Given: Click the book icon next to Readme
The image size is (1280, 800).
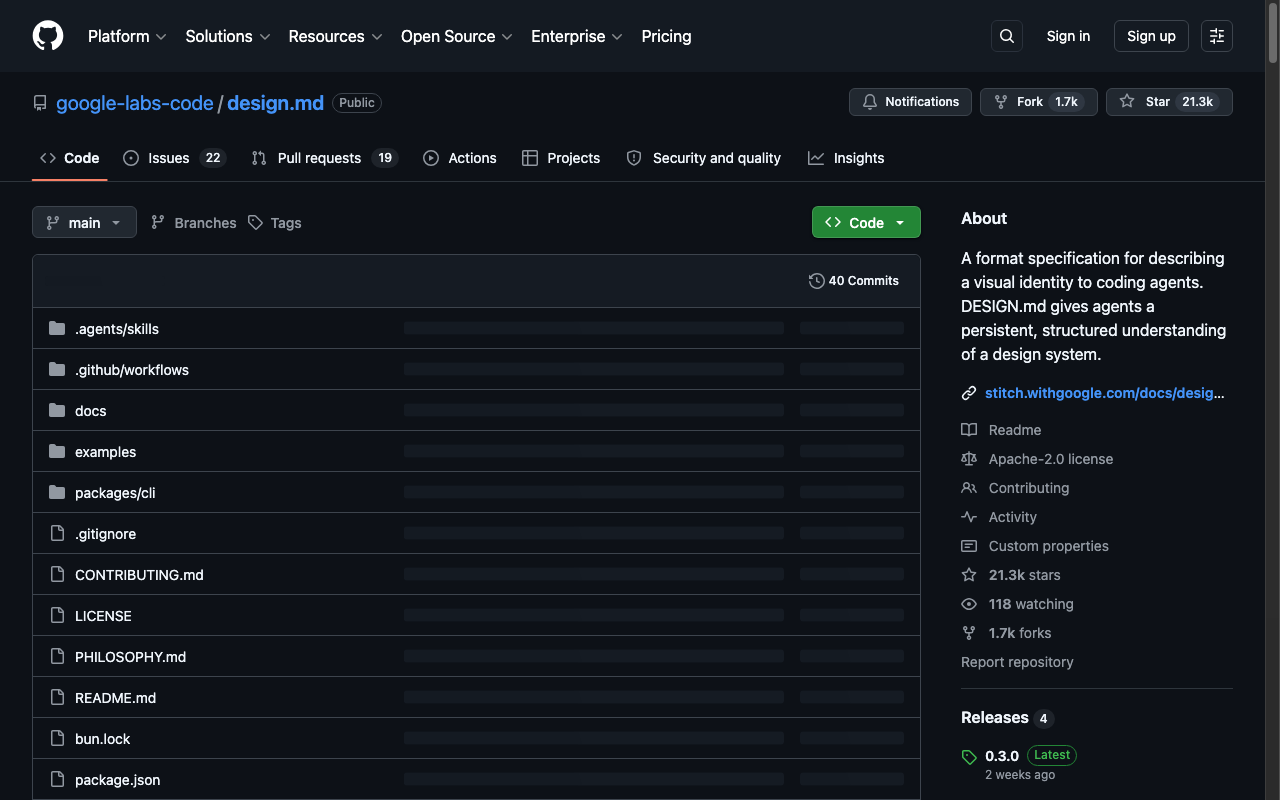Looking at the screenshot, I should [969, 430].
